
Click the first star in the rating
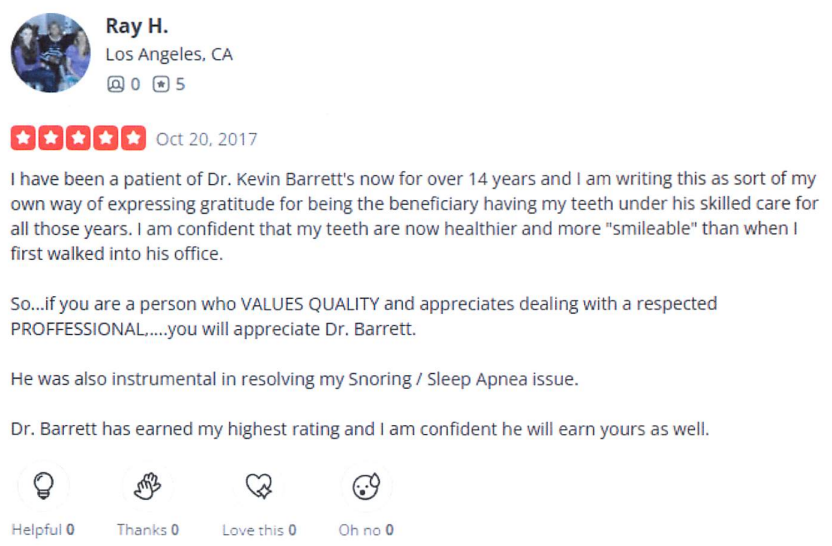coord(22,139)
